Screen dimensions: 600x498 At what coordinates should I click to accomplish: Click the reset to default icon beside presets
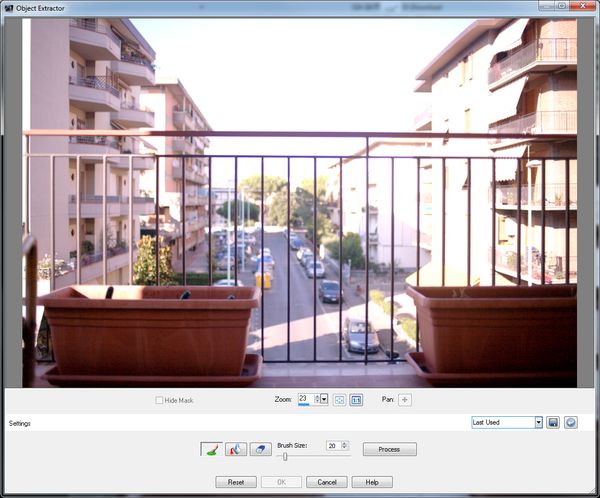[570, 423]
